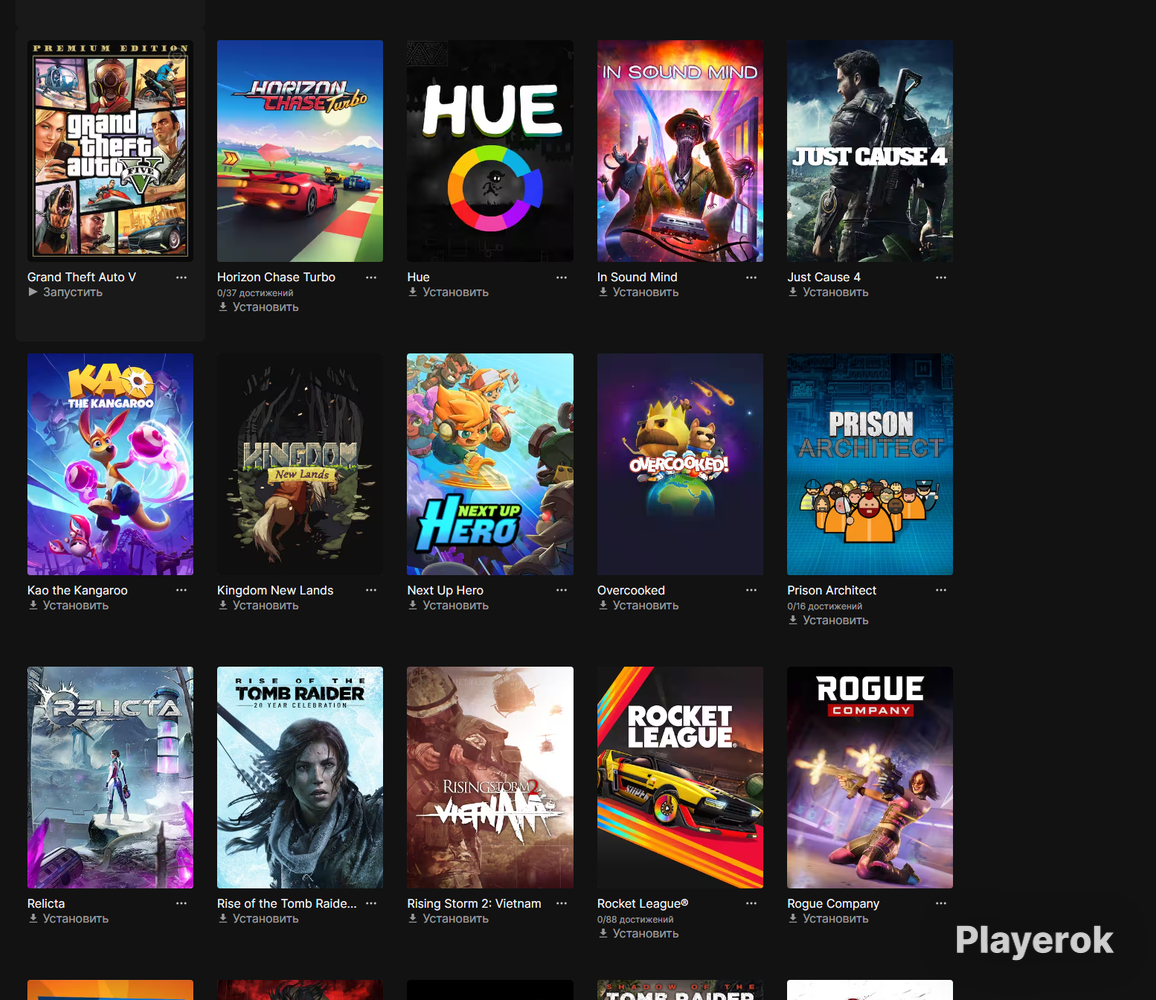This screenshot has width=1156, height=1000.
Task: Click the Kao the Kangaroo title text
Action: pyautogui.click(x=77, y=591)
